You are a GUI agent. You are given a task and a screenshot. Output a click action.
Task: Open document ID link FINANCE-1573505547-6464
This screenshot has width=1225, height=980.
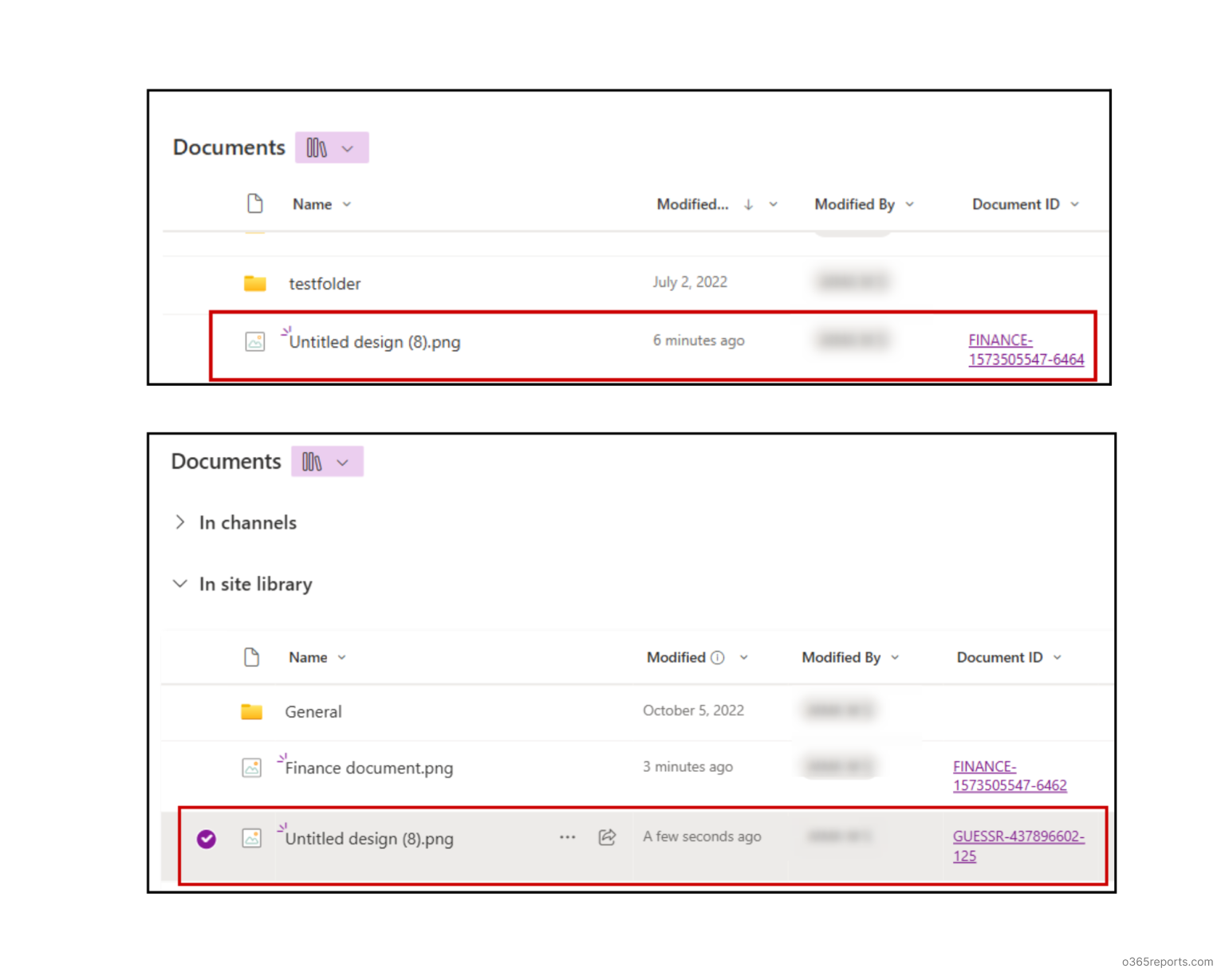(1026, 350)
